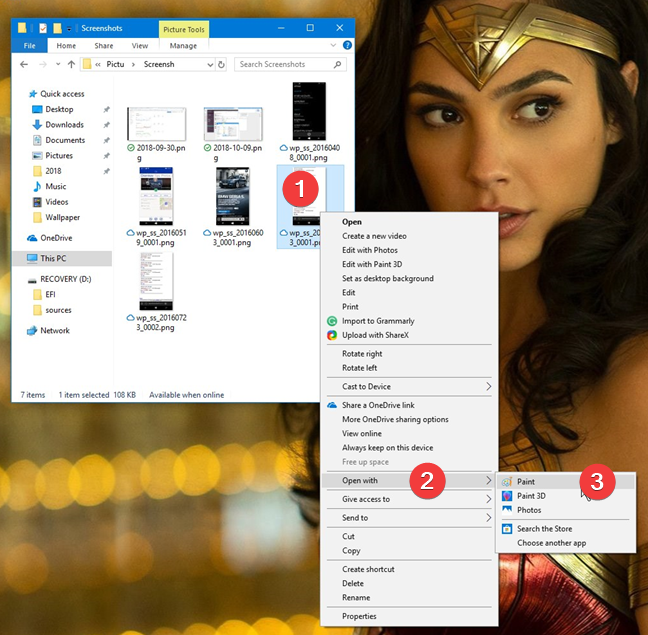Select Rotate right from context menu

362,354
